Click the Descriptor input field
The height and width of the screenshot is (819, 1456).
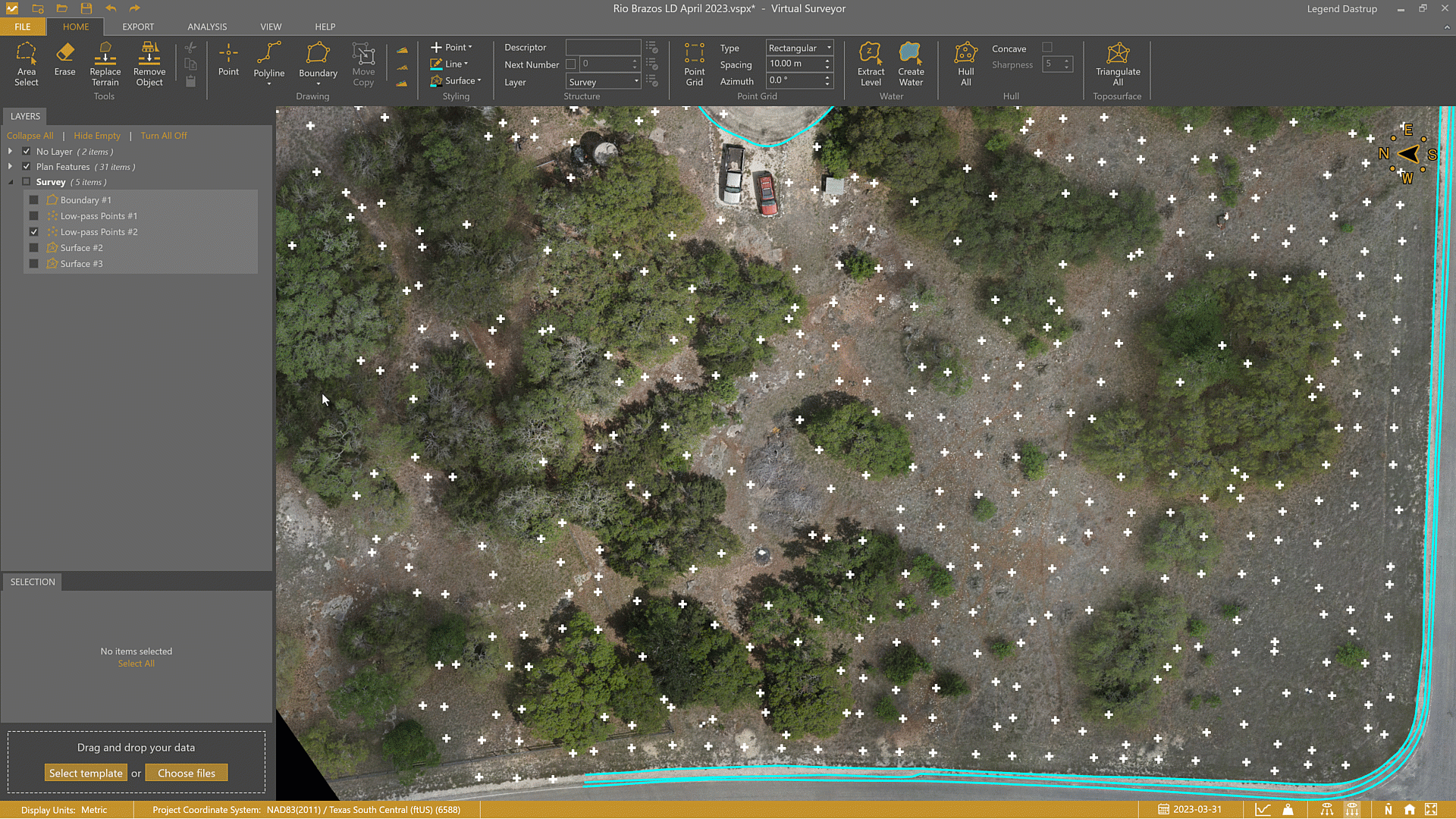pos(603,47)
